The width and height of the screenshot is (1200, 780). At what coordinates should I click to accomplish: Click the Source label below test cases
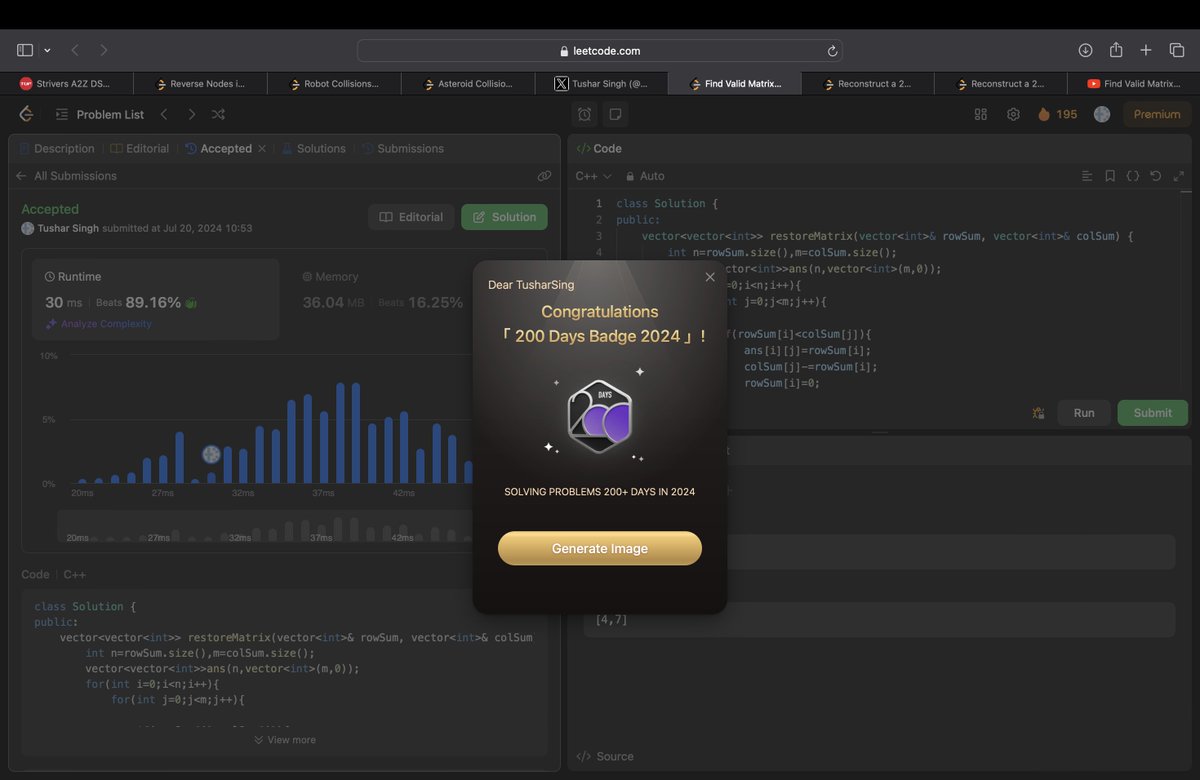click(x=605, y=756)
